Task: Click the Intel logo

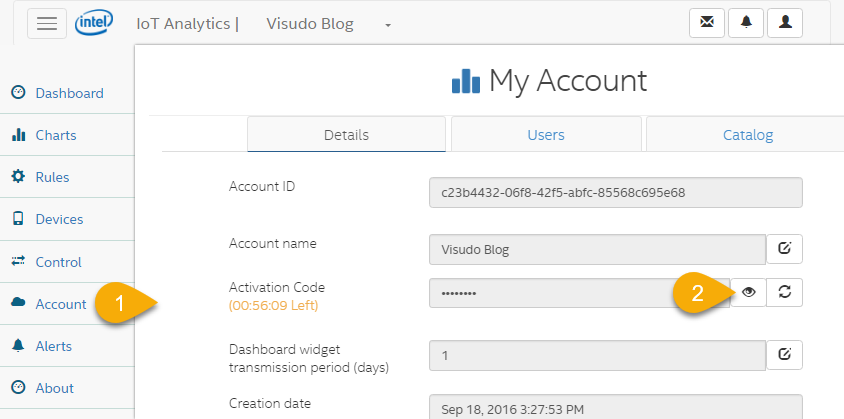Action: click(93, 22)
